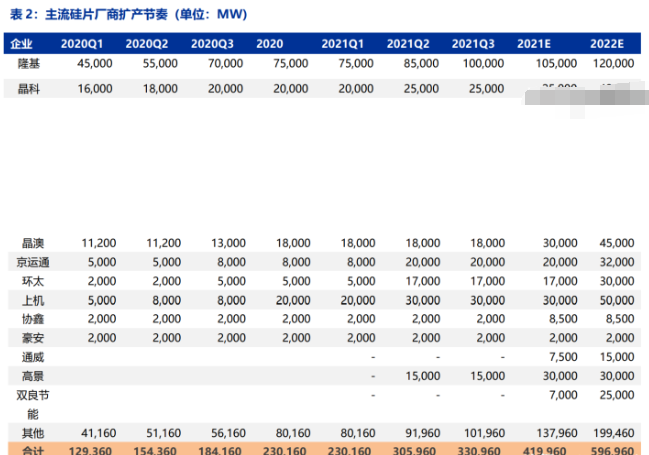Select the 企业 column header

coord(22,44)
